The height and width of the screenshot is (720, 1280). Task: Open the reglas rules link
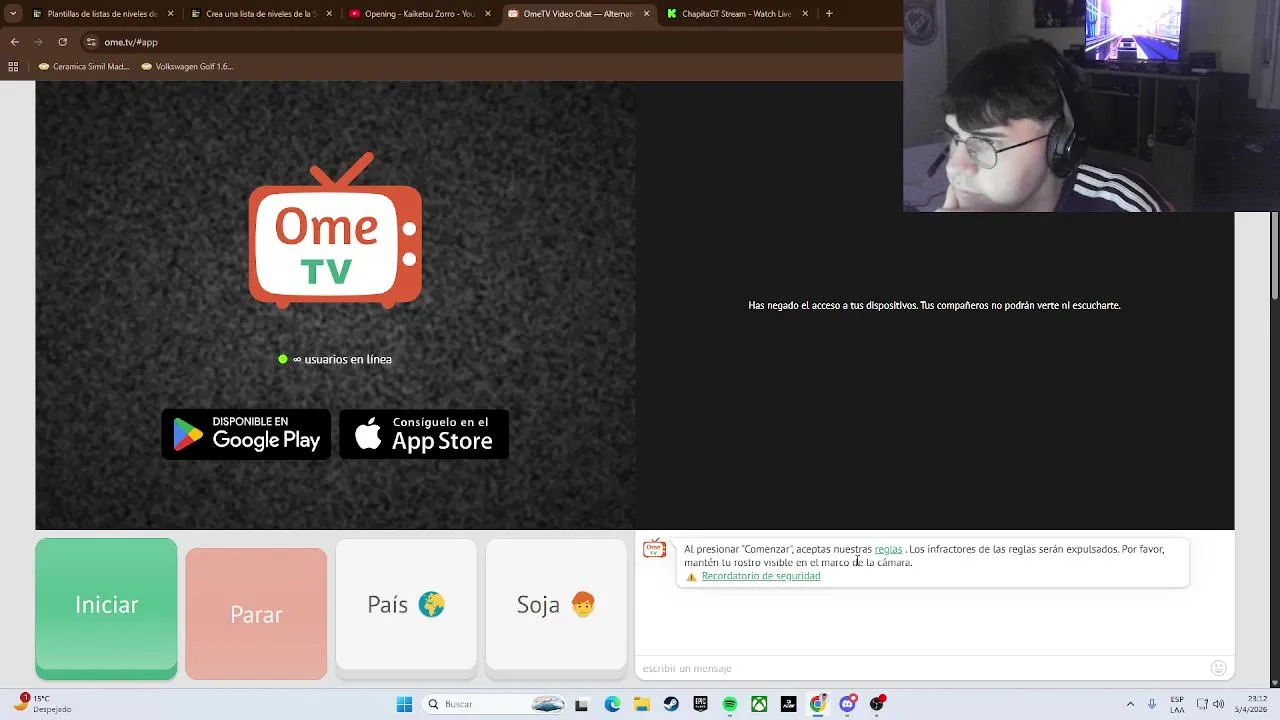tap(888, 549)
